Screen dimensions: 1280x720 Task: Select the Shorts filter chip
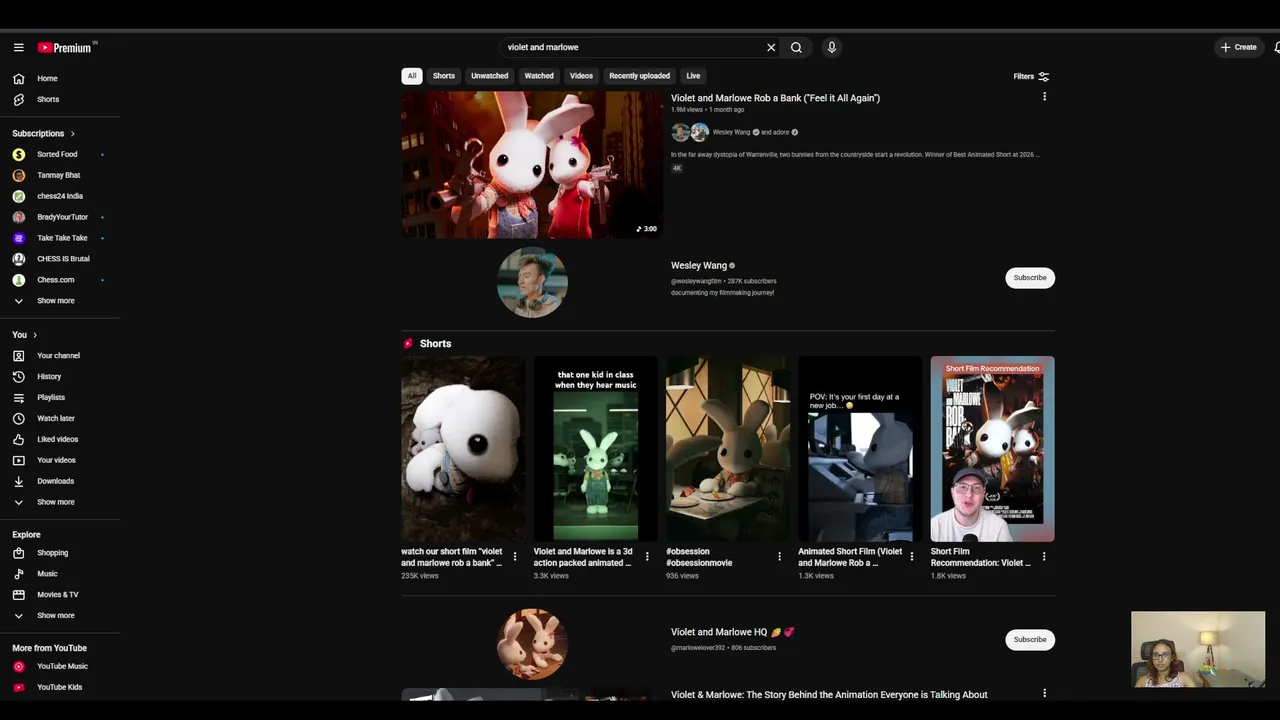(444, 76)
